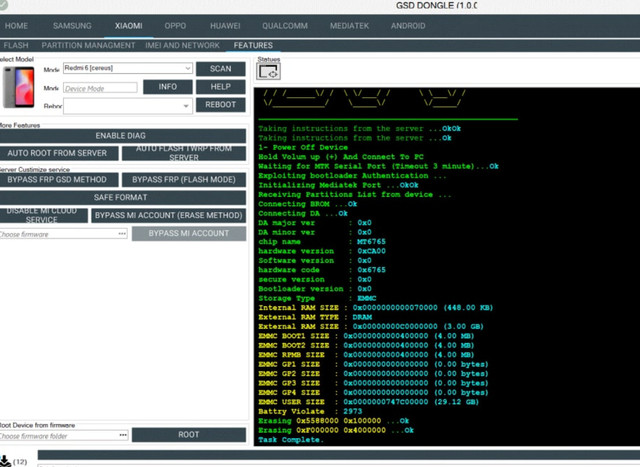Screen dimensions: 640x467
Task: Click the 'External RAM SIZE' log line
Action: (x=371, y=327)
